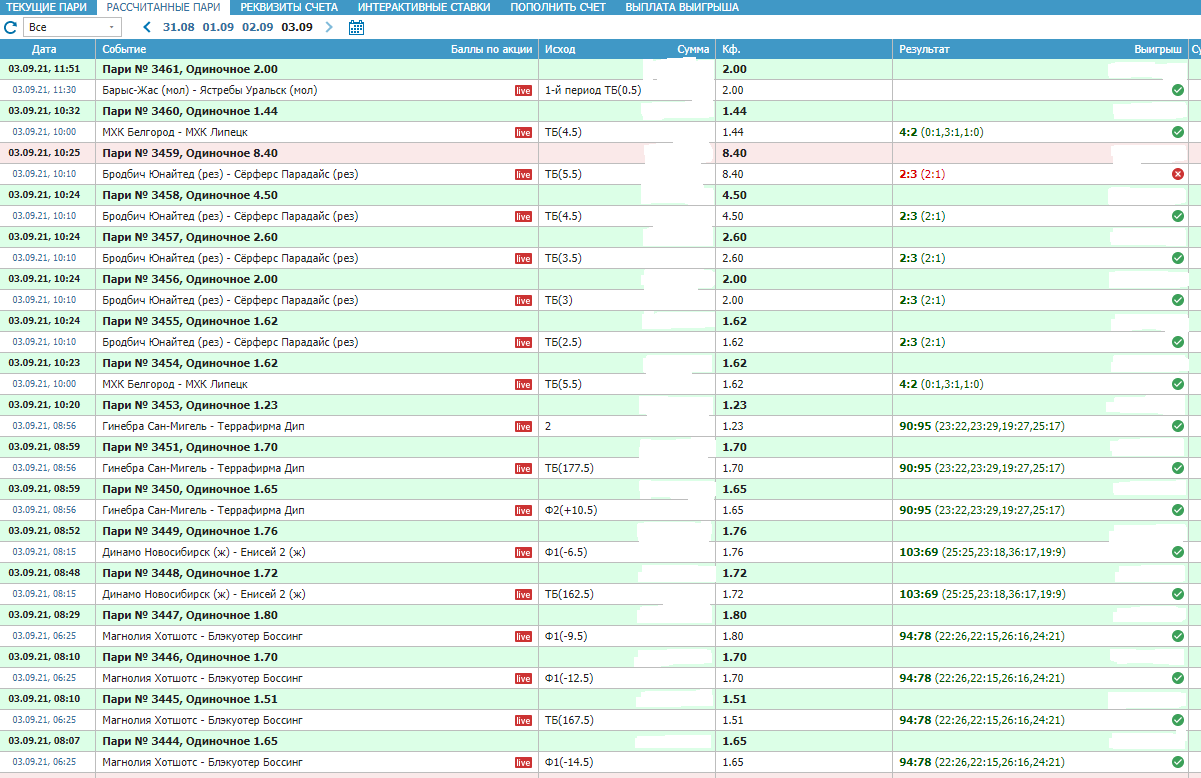Open the 'Все' filter dropdown
Screen dimensions: 1201x778
(73, 27)
